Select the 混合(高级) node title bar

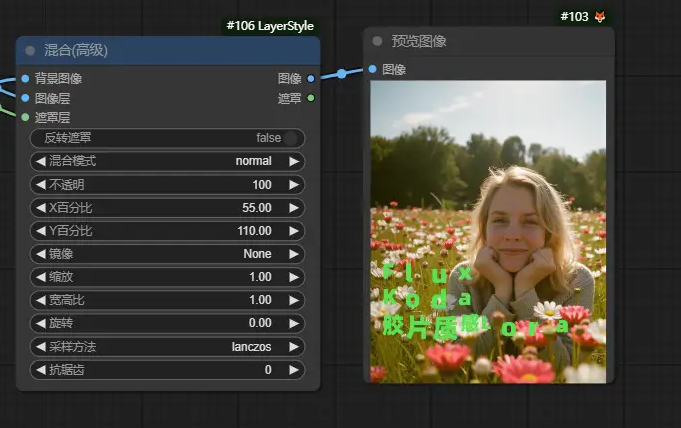point(168,50)
